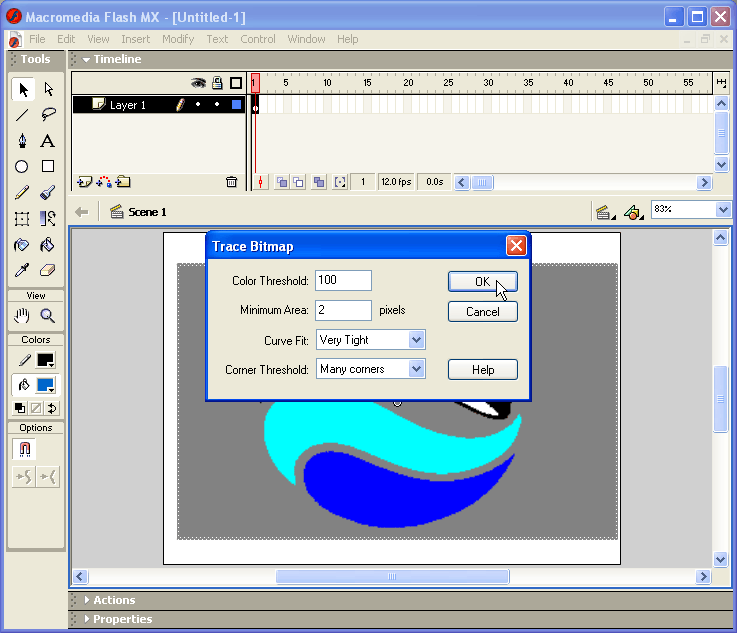Open the Edit menu

(x=66, y=39)
